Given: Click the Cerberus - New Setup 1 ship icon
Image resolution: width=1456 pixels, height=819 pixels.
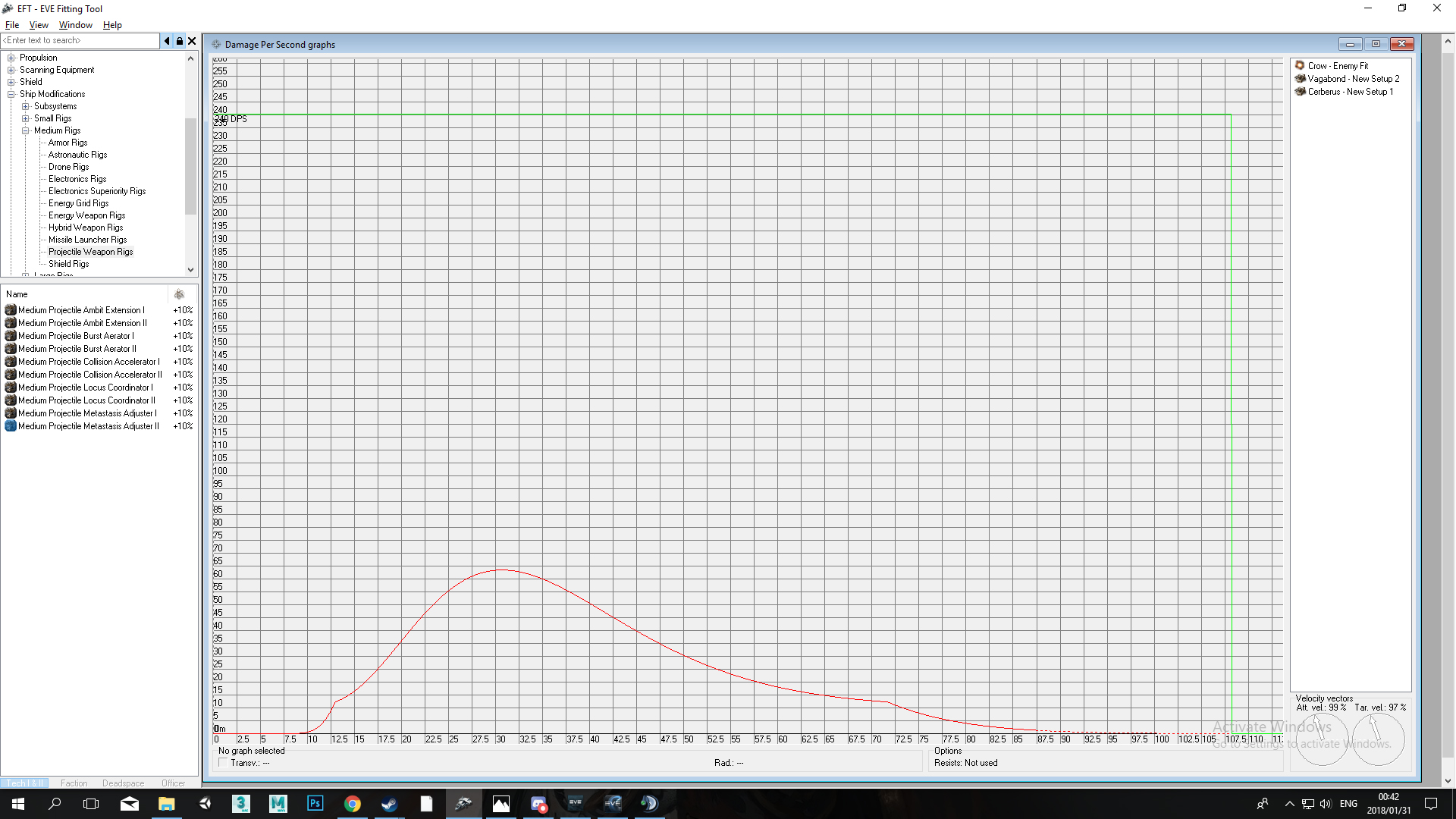Looking at the screenshot, I should (x=1300, y=92).
